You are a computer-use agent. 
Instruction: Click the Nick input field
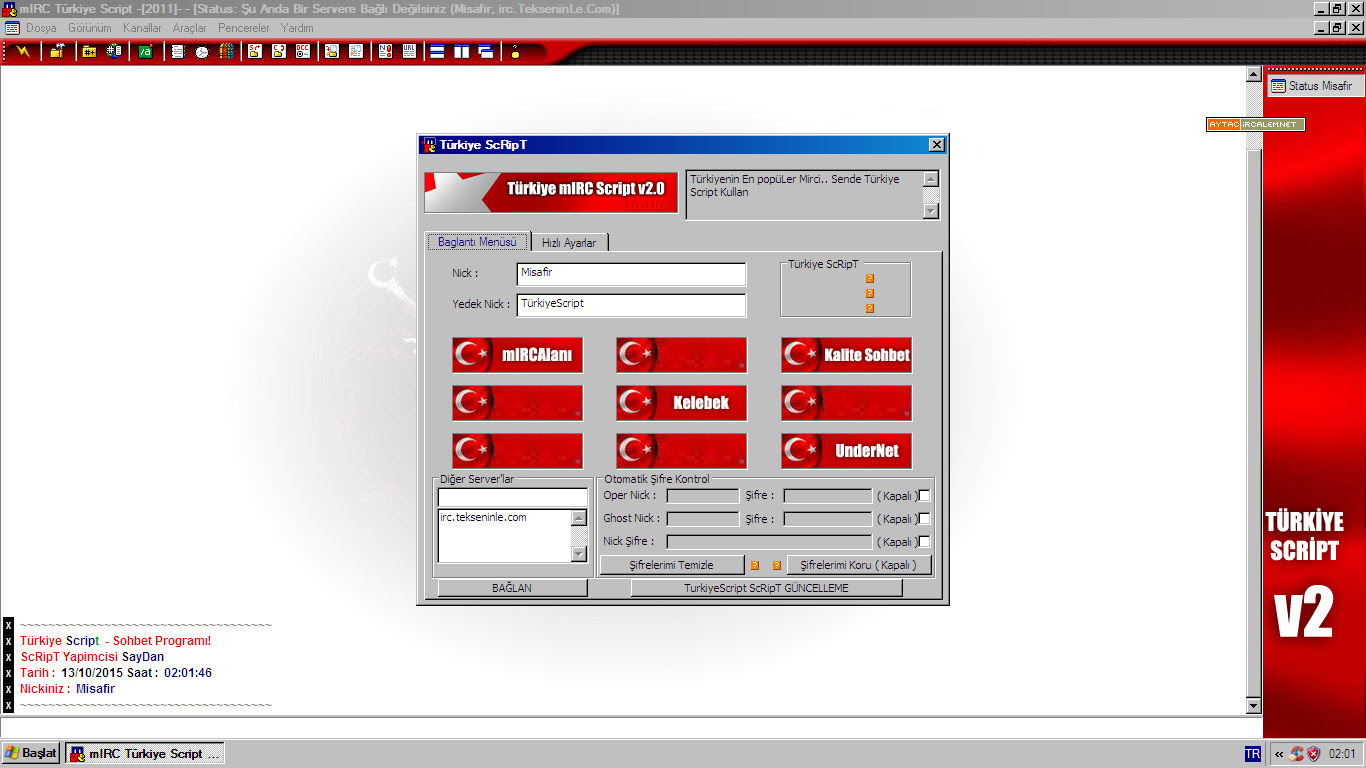tap(631, 274)
